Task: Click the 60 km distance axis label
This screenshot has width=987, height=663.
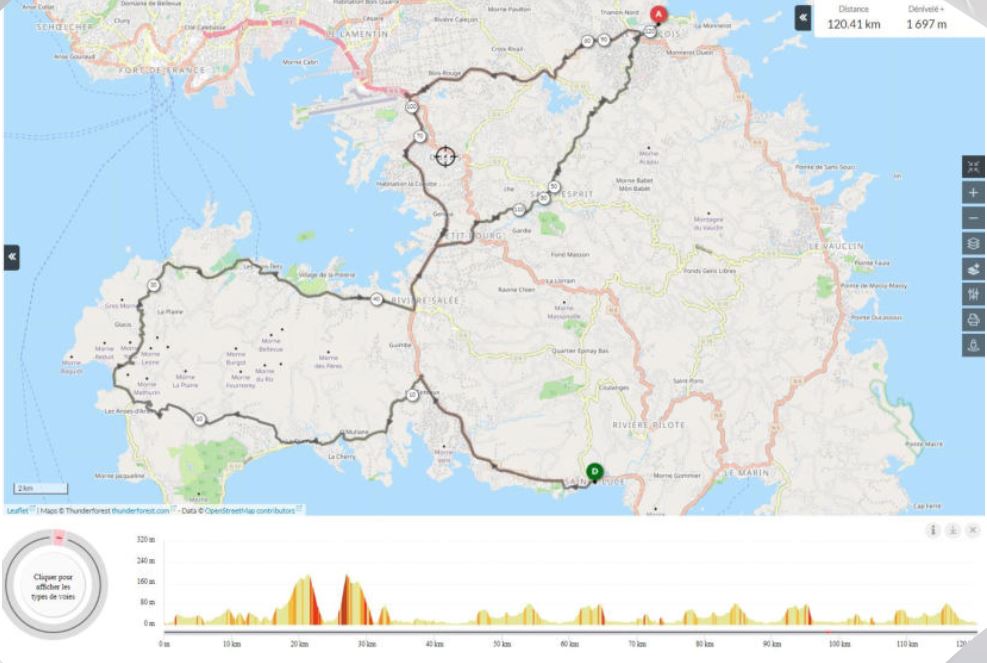Action: coord(570,644)
